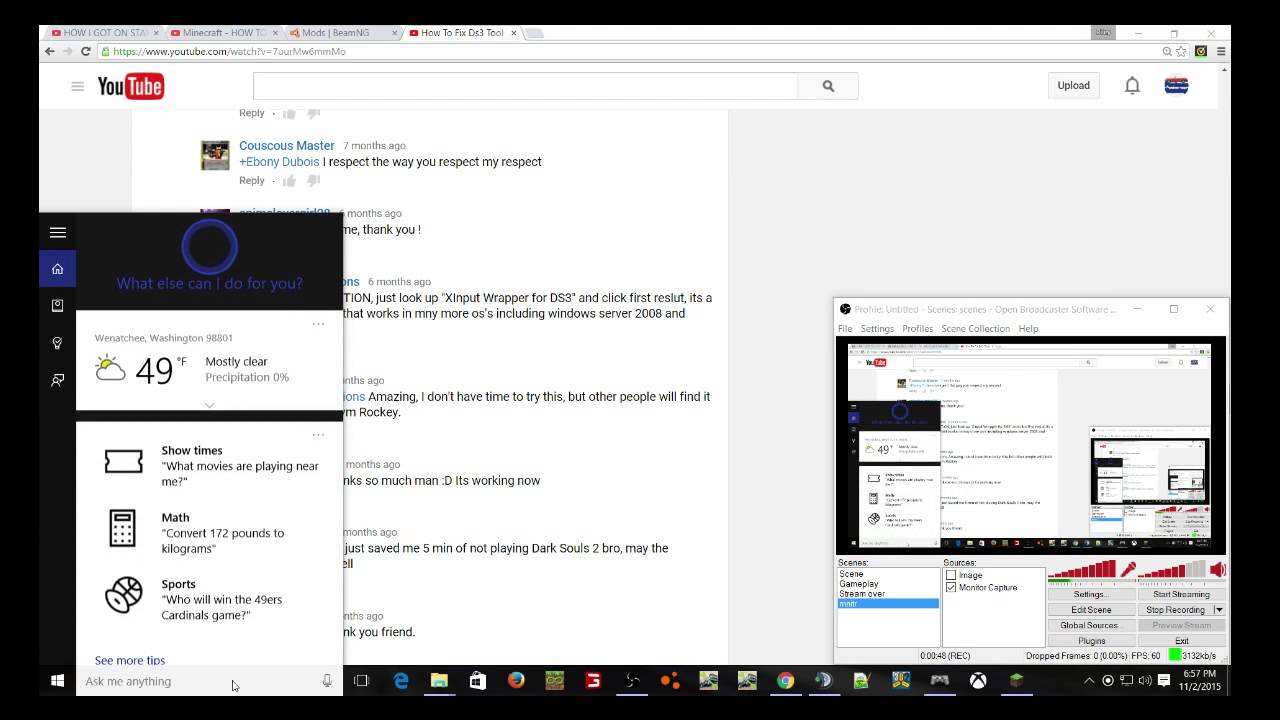Open the OBS Settings menu
Screen dimensions: 1280x720
[877, 328]
